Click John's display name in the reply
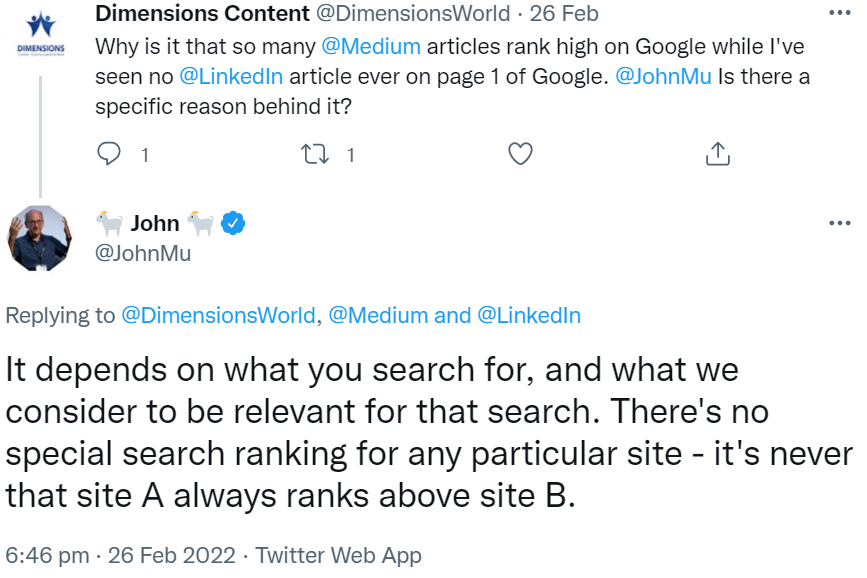The image size is (867, 578). tap(155, 222)
